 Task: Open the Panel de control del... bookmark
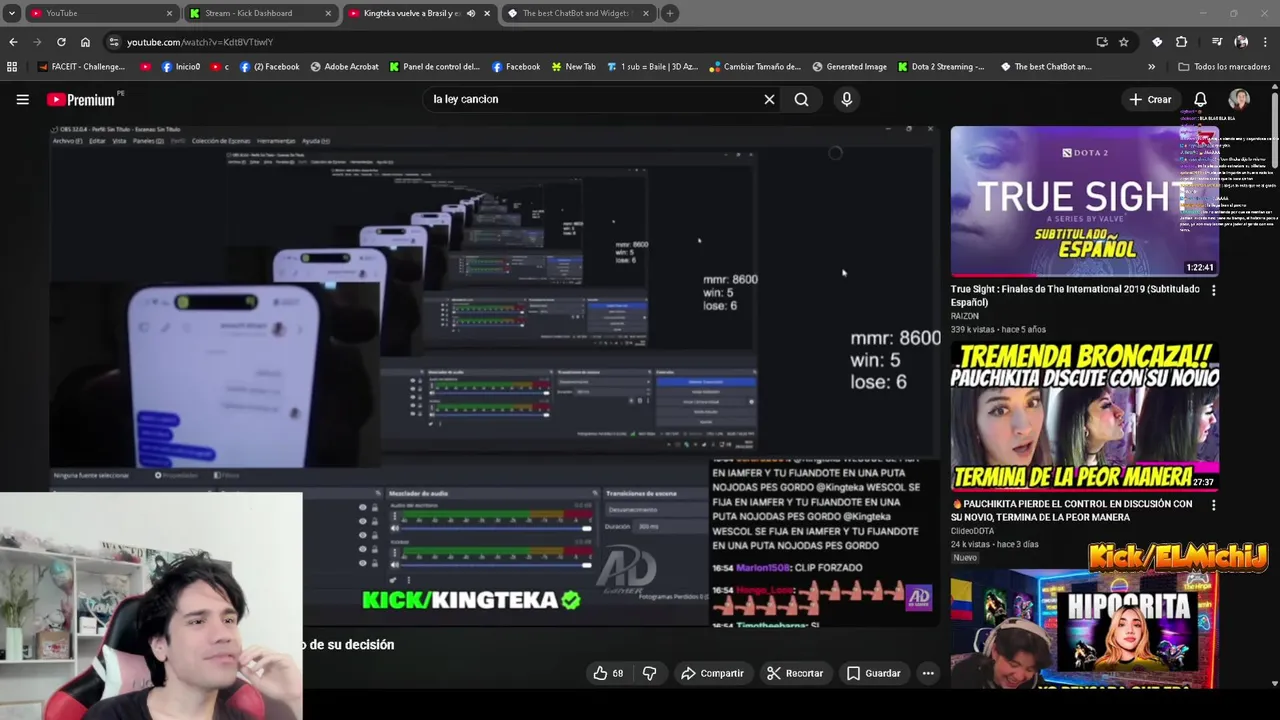coord(435,67)
